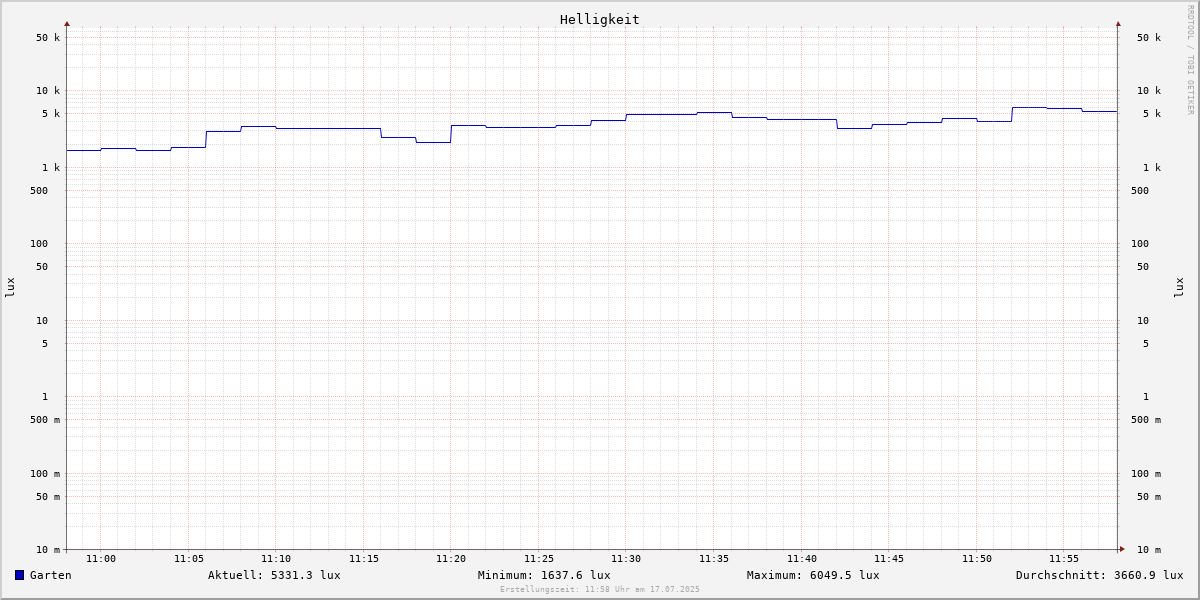Click the left axis 50 k label

(x=48, y=38)
